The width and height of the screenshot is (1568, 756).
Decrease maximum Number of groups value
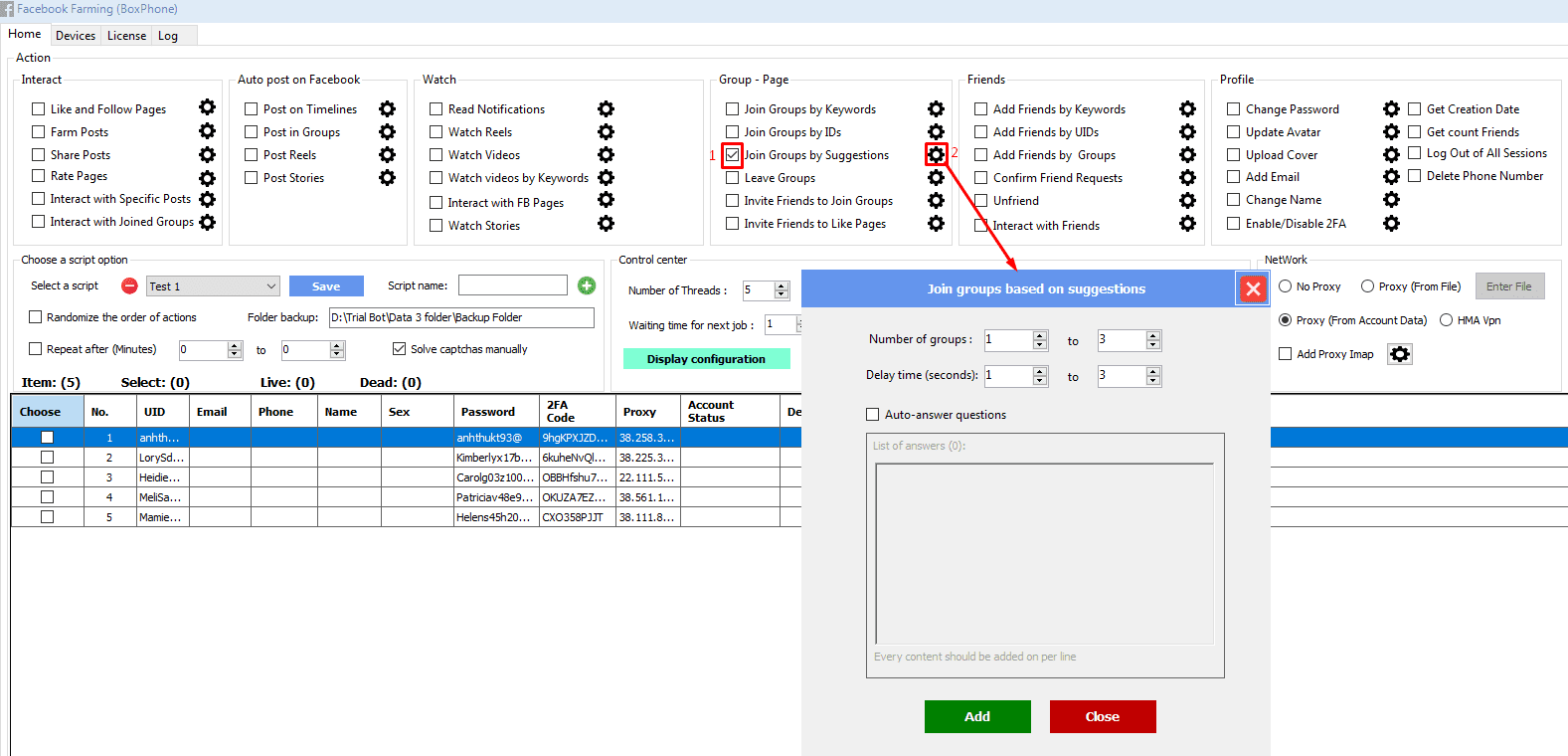point(1153,345)
